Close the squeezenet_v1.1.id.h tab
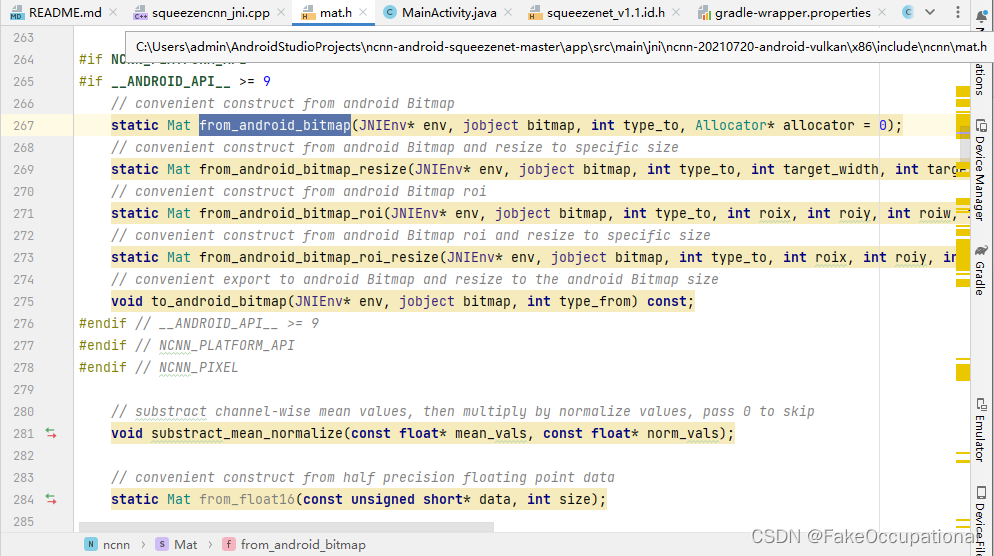Screen dimensions: 994x556 (x=676, y=12)
